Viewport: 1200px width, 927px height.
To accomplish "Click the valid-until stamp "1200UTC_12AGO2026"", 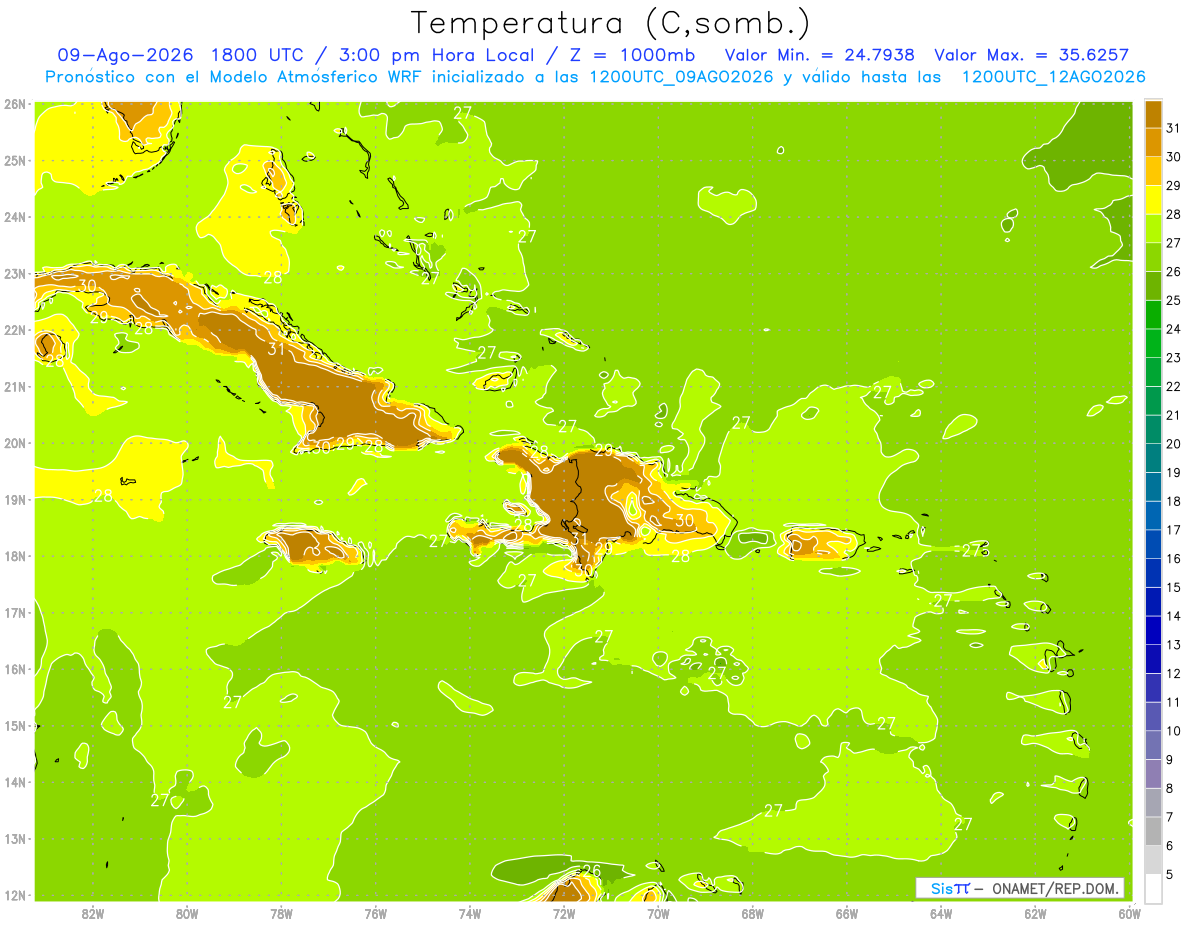I will point(1053,77).
